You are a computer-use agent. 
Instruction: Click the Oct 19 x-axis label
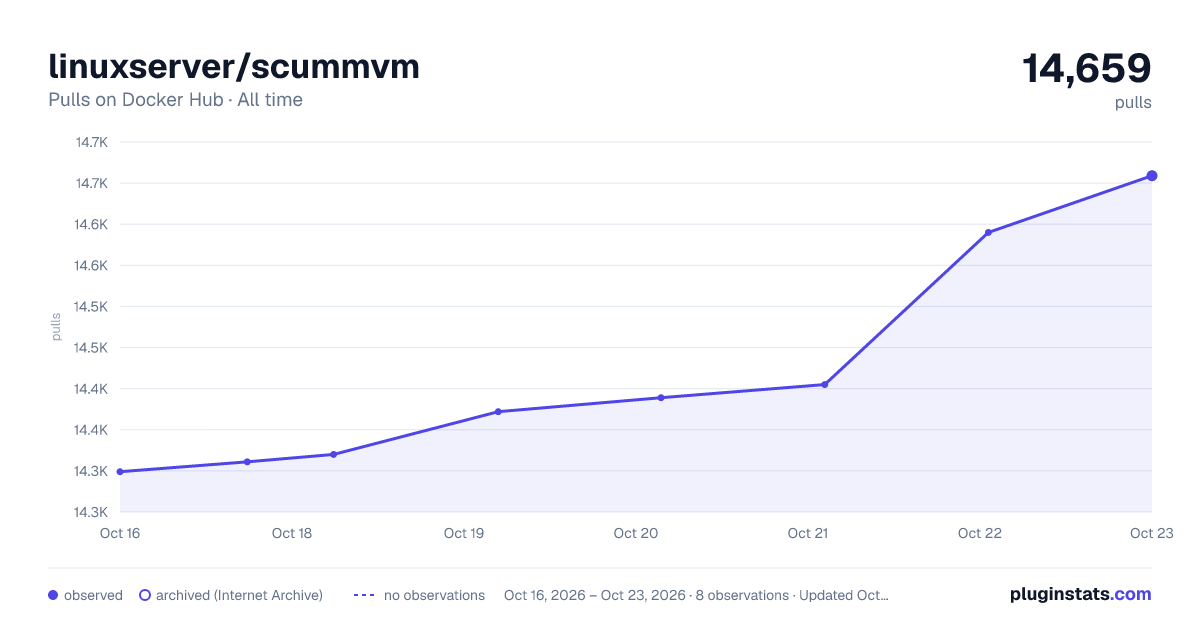point(464,533)
